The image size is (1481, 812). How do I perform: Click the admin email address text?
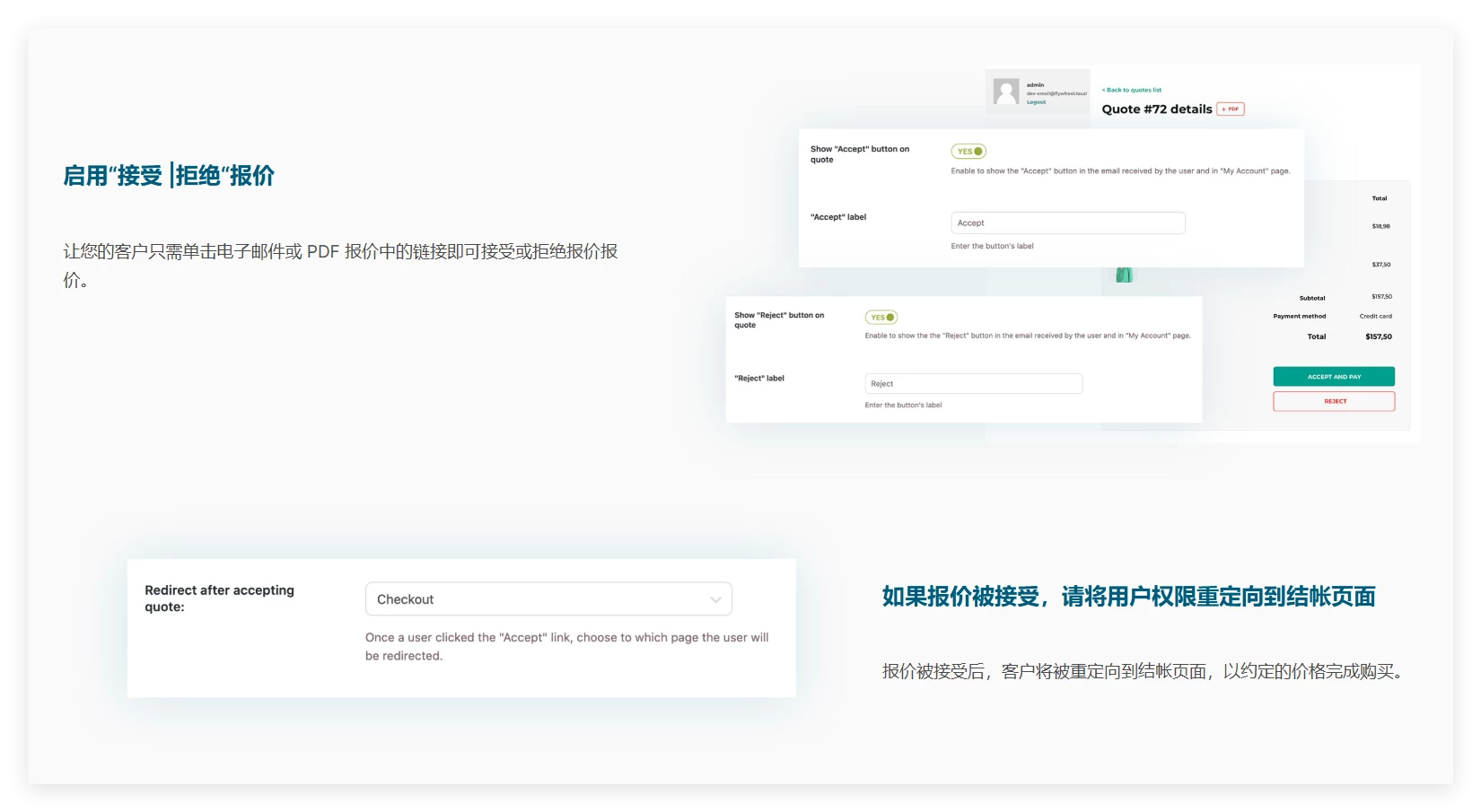click(1056, 93)
